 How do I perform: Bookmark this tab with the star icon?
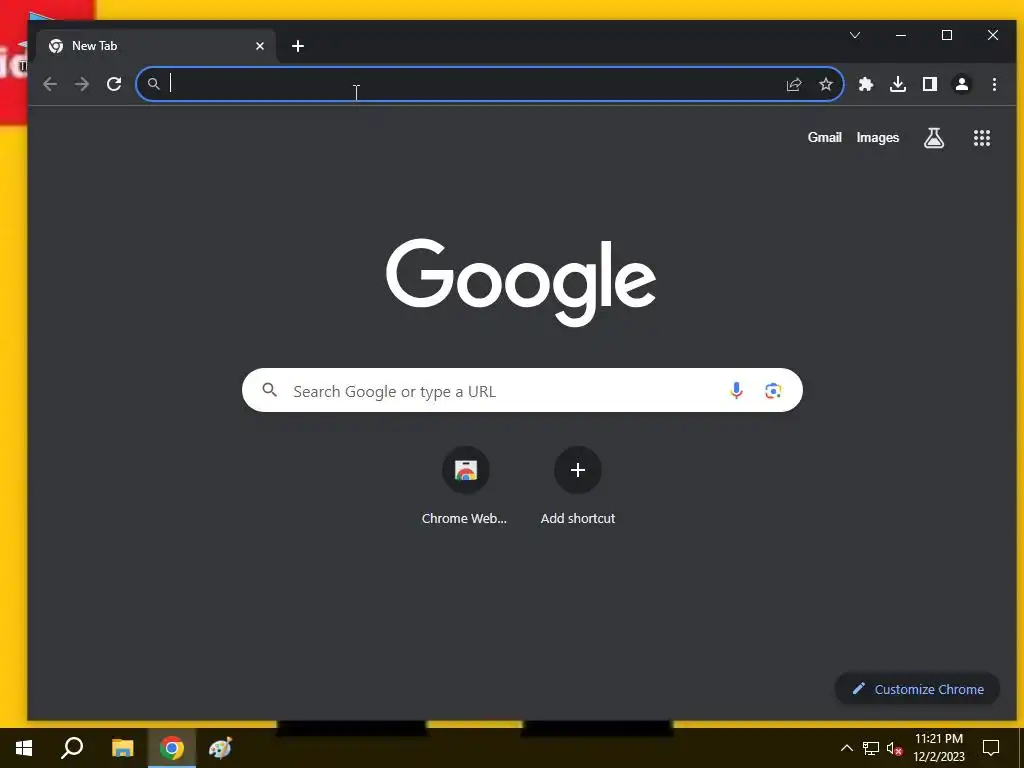[825, 84]
